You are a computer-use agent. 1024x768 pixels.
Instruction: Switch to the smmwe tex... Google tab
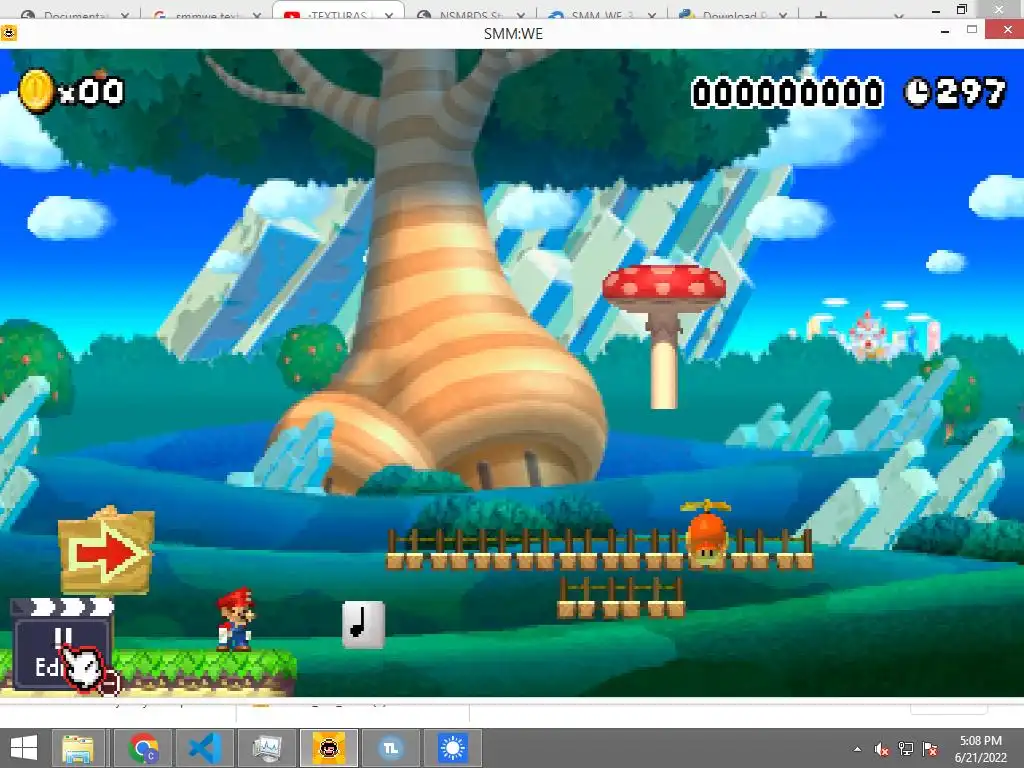tap(208, 14)
